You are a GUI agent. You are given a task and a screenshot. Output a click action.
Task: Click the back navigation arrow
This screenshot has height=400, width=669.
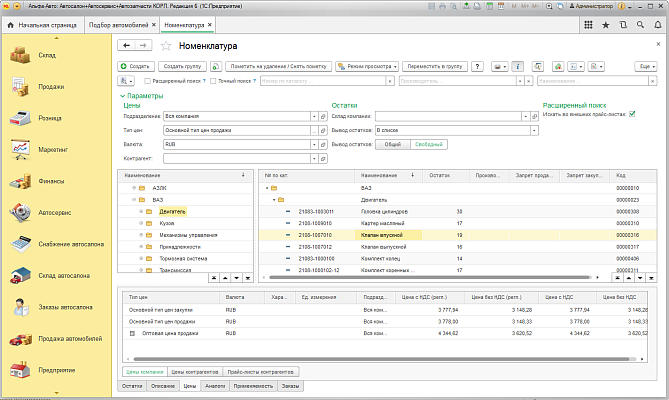pyautogui.click(x=127, y=45)
